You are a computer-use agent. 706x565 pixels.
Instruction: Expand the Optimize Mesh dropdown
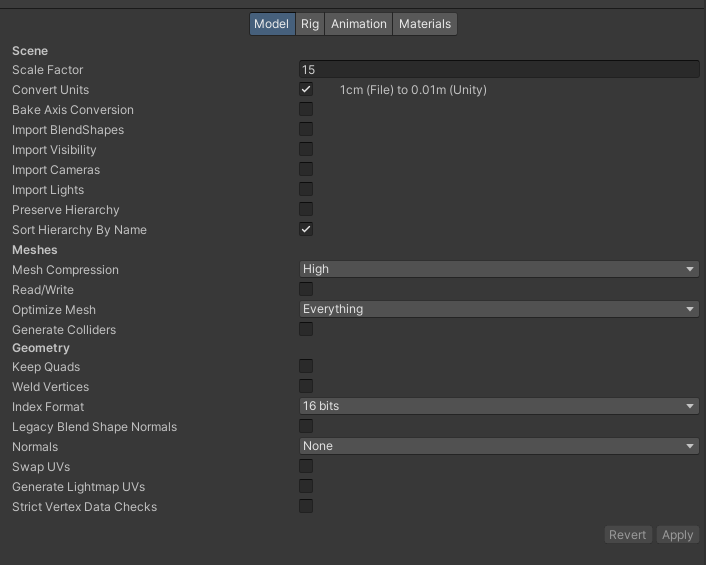(x=498, y=309)
